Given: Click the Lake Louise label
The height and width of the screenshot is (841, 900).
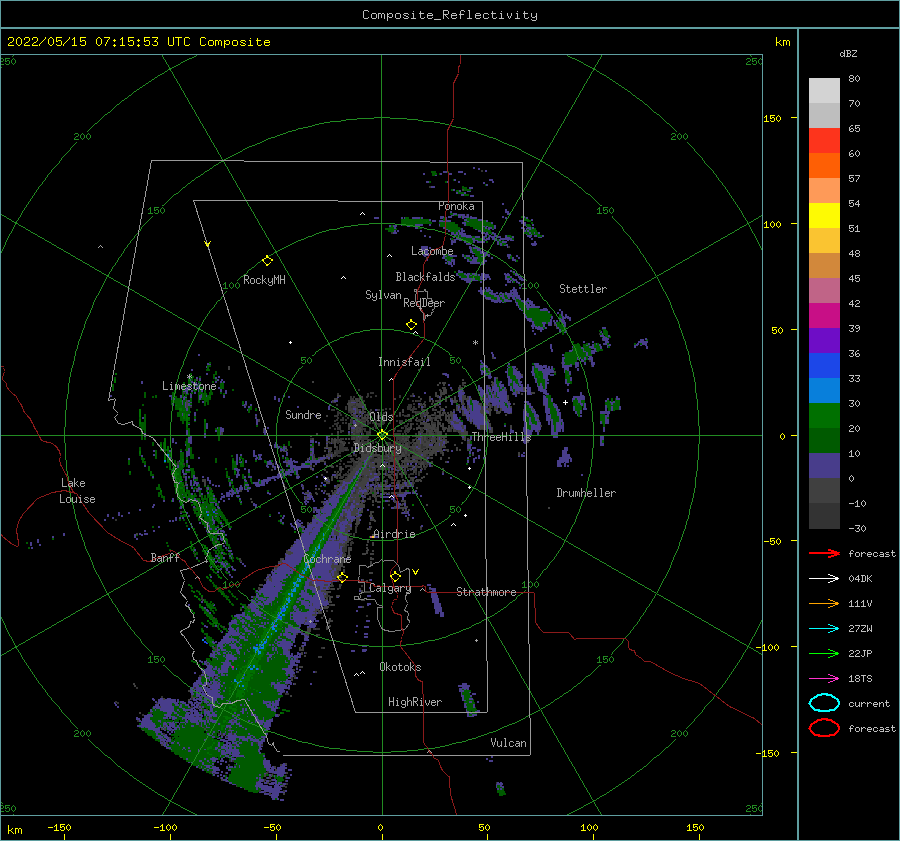Looking at the screenshot, I should [77, 491].
